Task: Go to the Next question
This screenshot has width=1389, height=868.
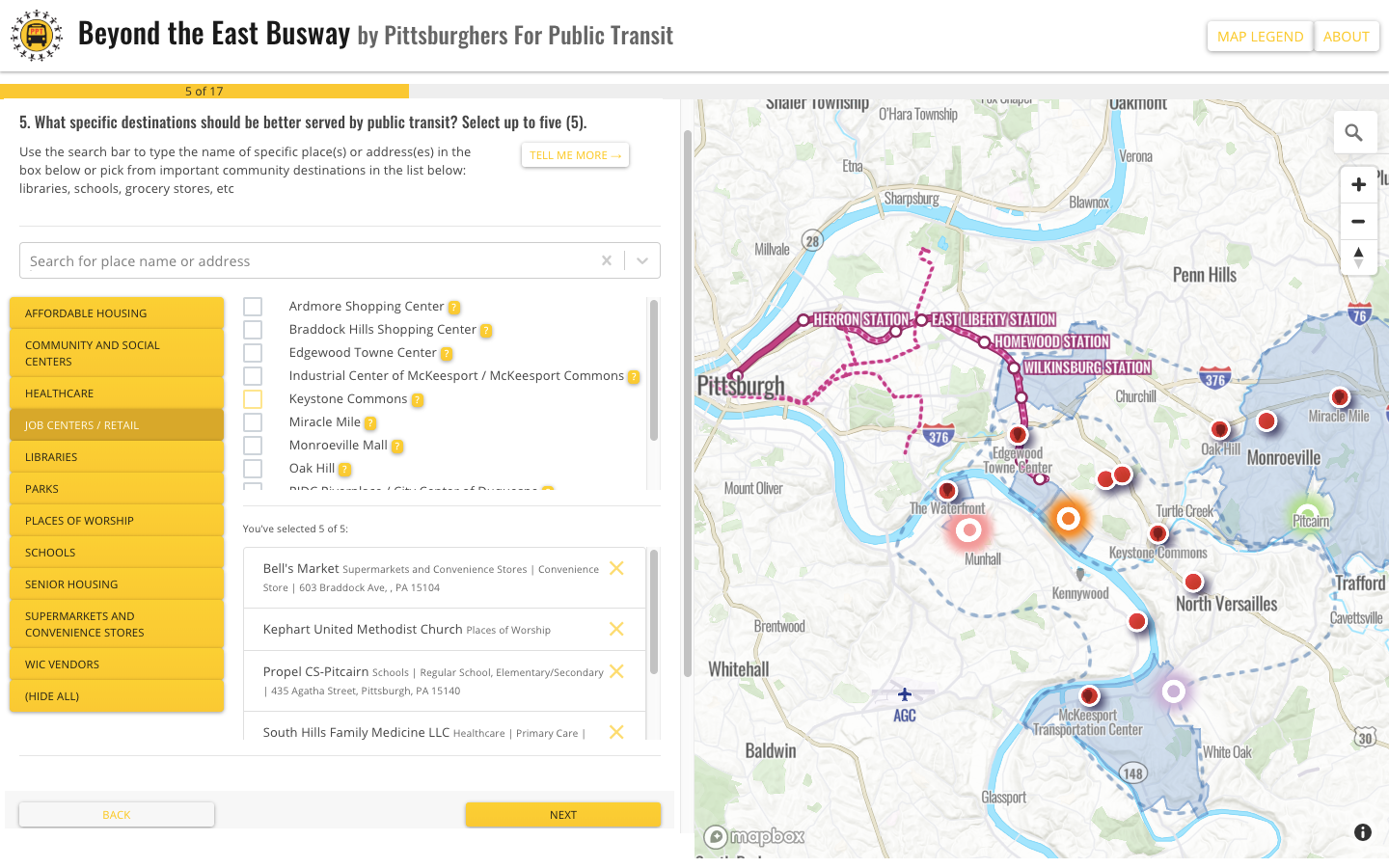Action: pos(563,815)
